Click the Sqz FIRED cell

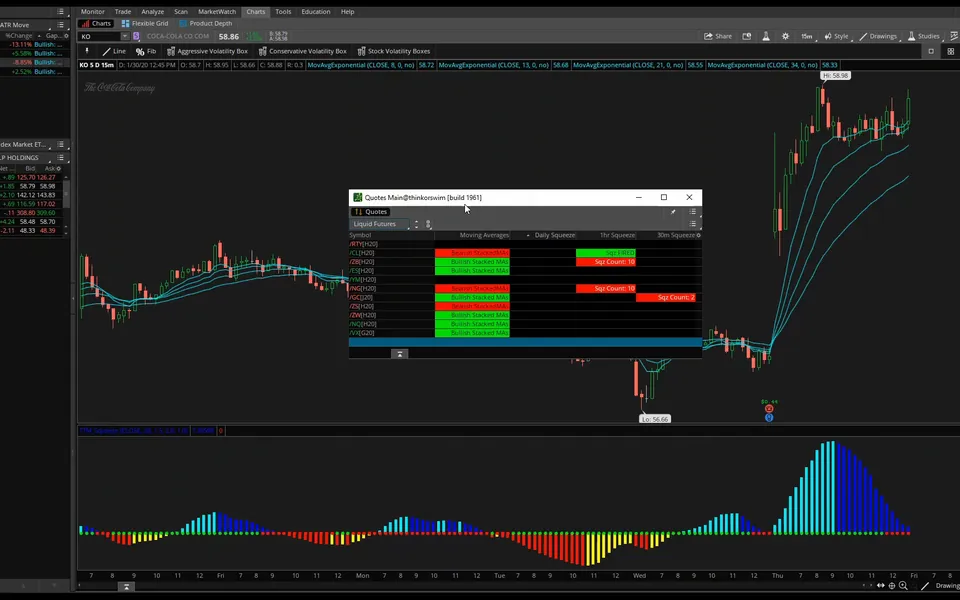coord(606,253)
